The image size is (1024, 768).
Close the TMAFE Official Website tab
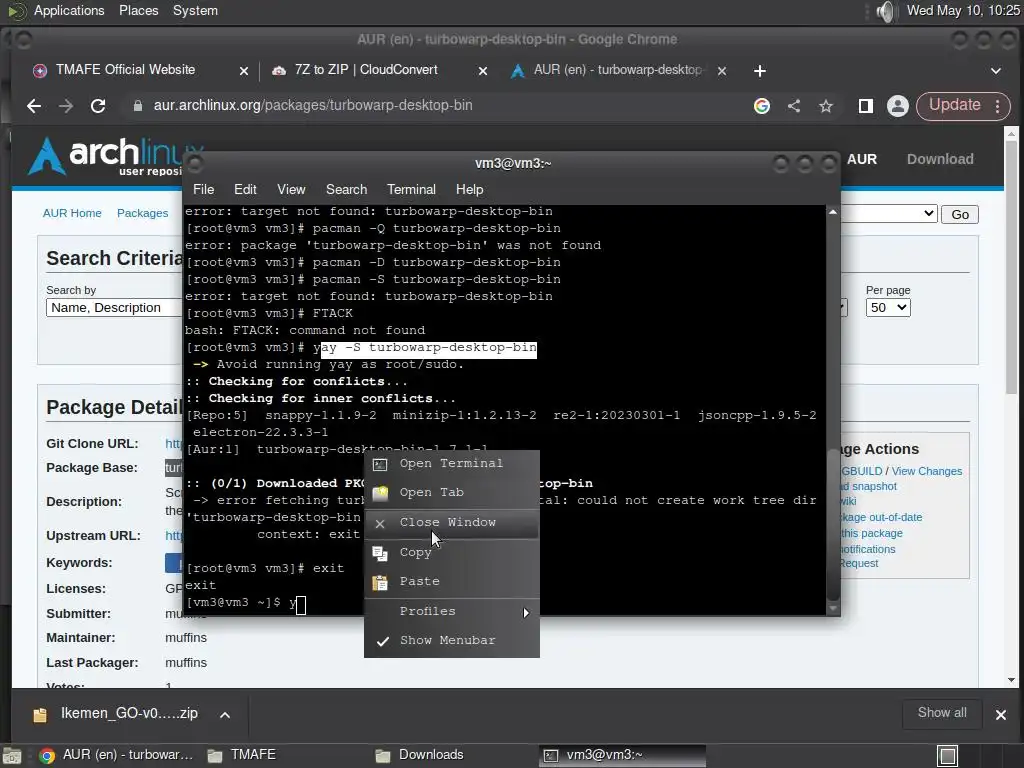[x=244, y=71]
